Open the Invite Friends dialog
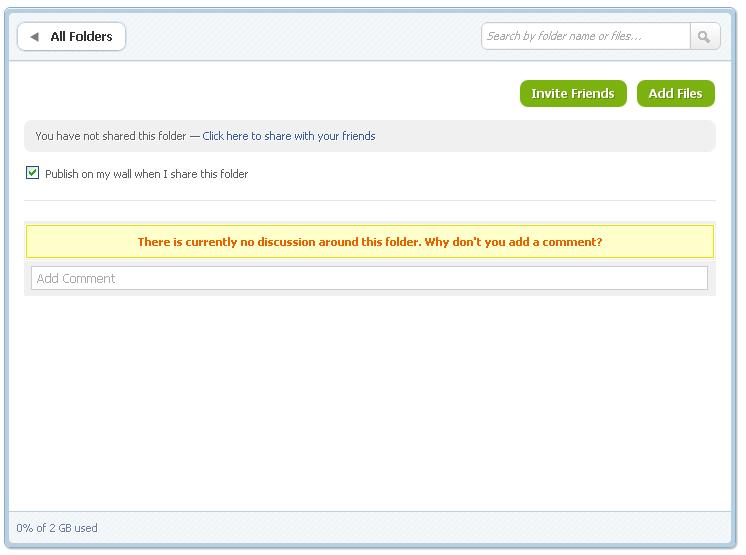Screen dimensions: 746x555 coord(573,93)
